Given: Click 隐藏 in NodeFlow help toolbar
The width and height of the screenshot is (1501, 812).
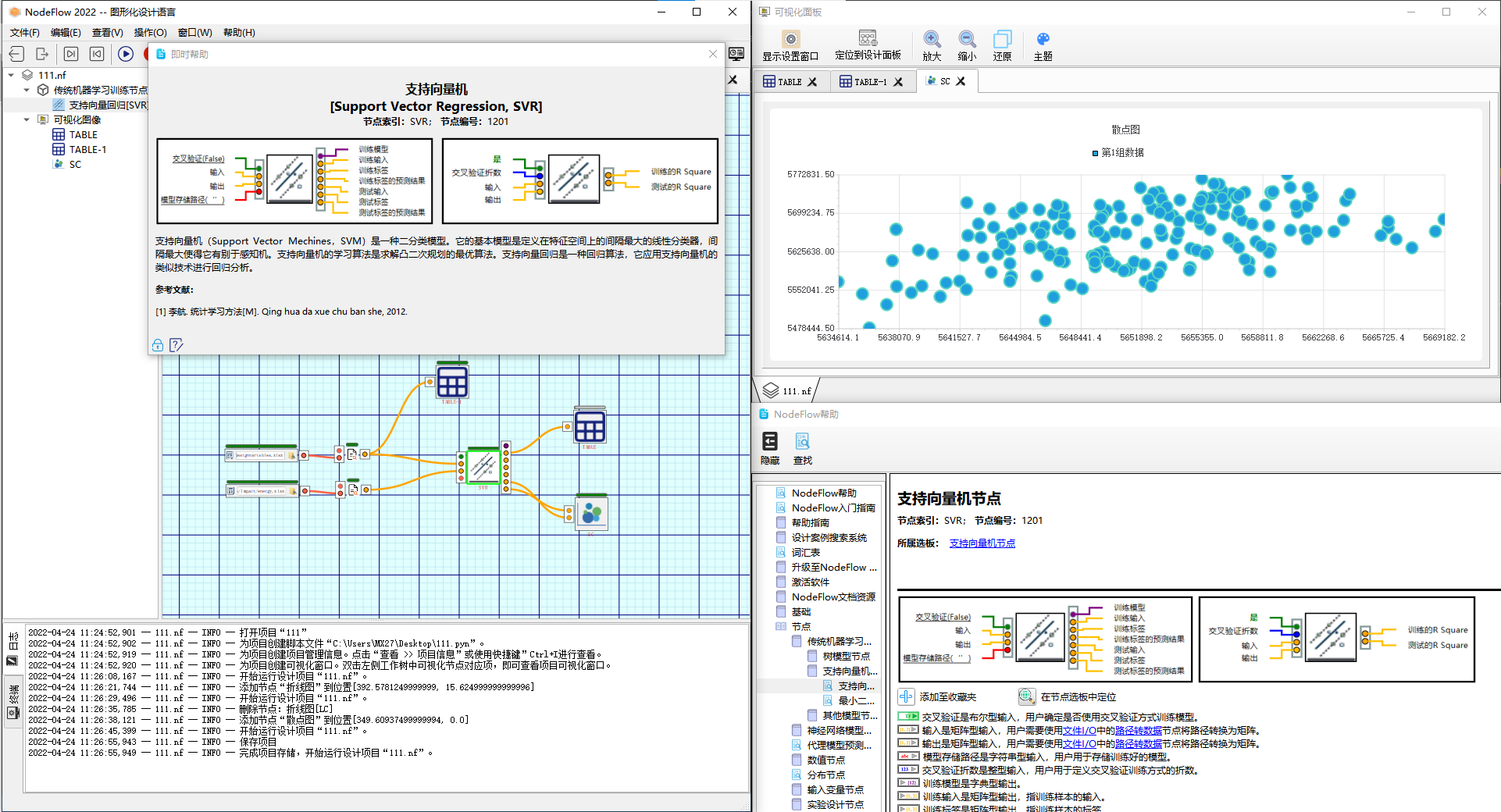Looking at the screenshot, I should pos(770,449).
